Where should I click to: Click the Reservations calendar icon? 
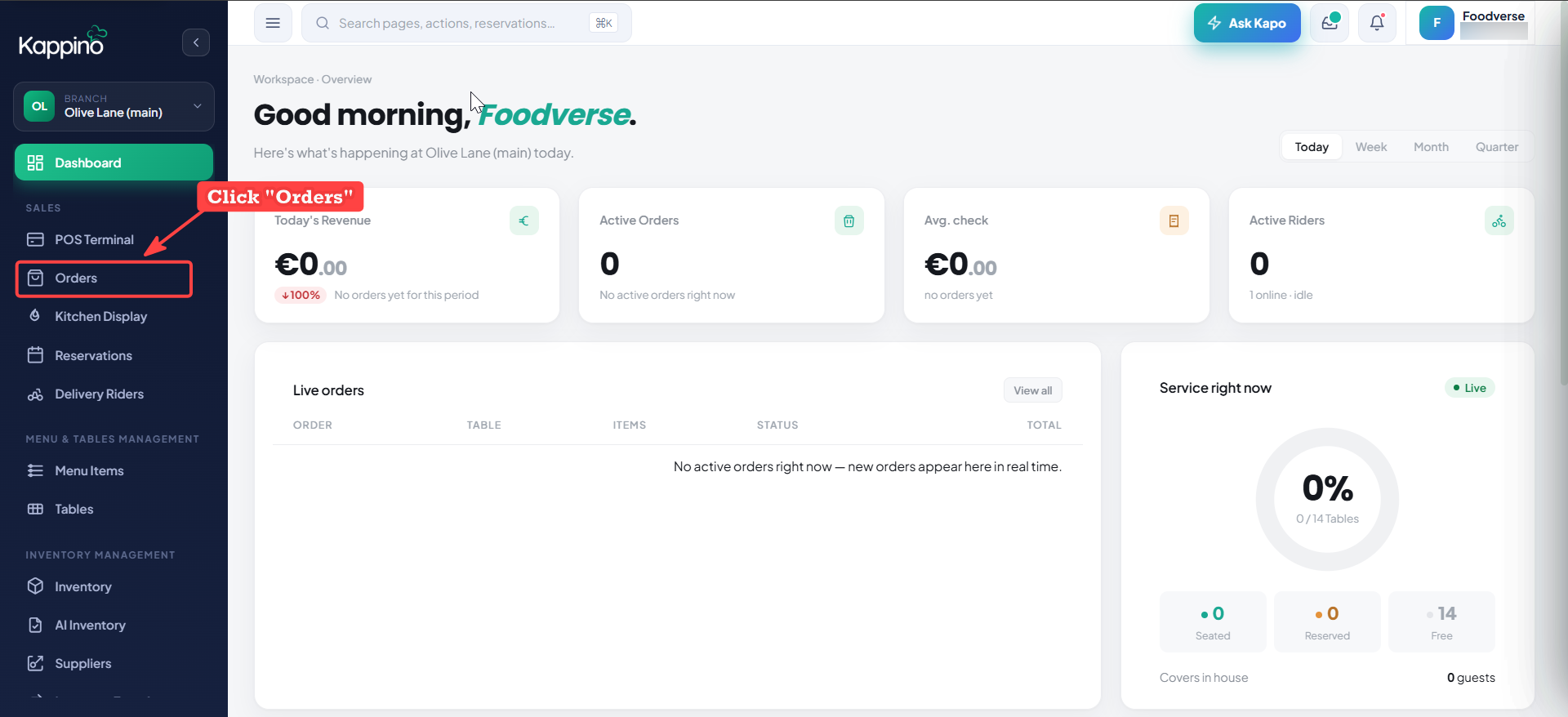coord(35,355)
